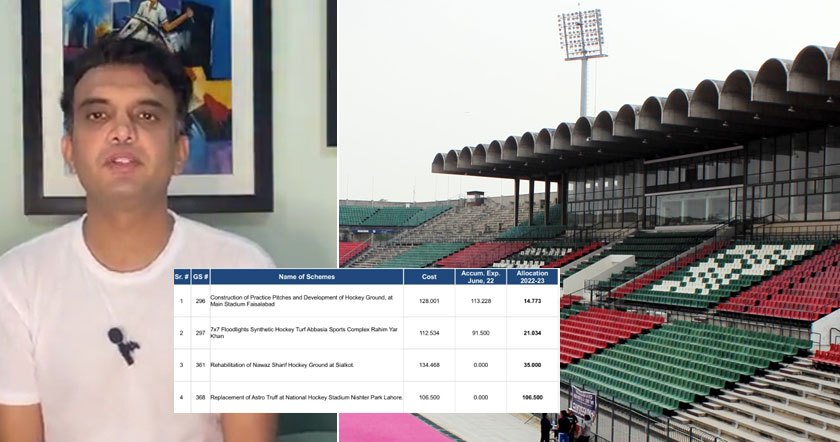Select the "Allocation 2022-23" column header
The width and height of the screenshot is (840, 442).
[532, 276]
